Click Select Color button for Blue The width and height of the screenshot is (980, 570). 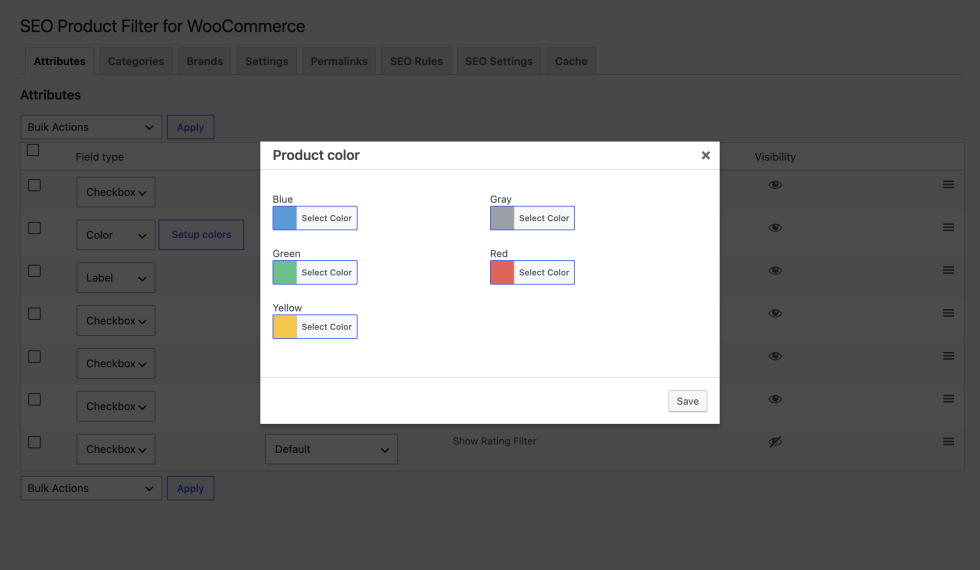(327, 218)
